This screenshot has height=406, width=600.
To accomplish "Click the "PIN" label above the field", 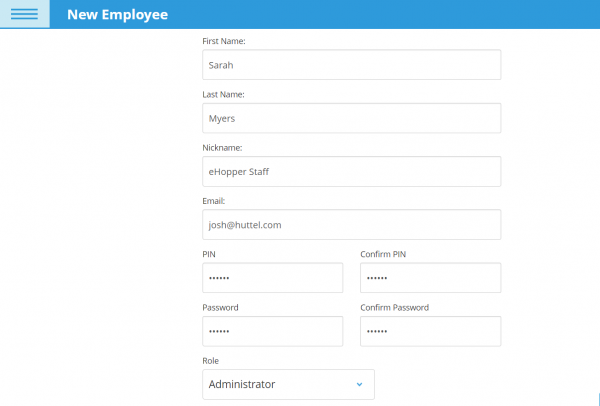I will [x=209, y=254].
